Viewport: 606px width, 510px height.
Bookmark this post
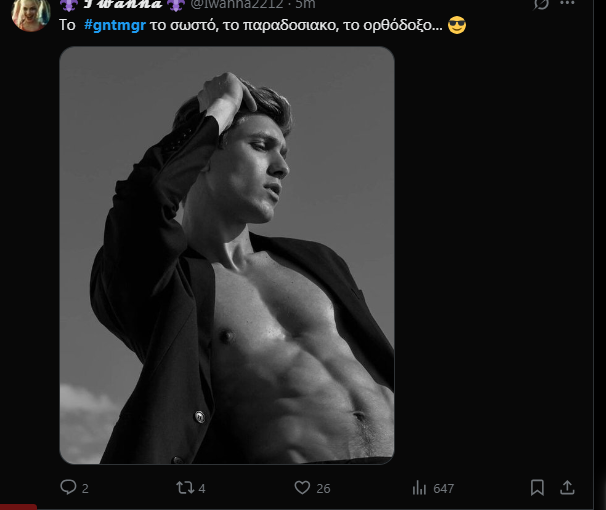[x=538, y=487]
